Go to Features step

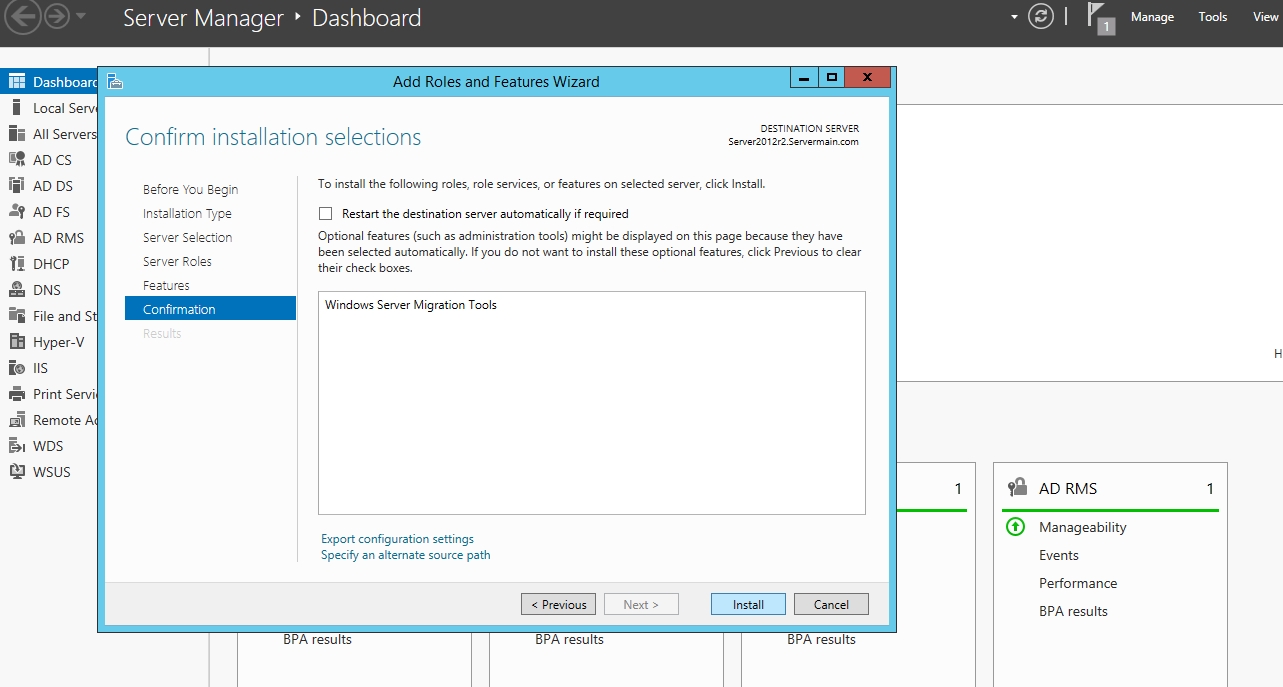tap(166, 286)
